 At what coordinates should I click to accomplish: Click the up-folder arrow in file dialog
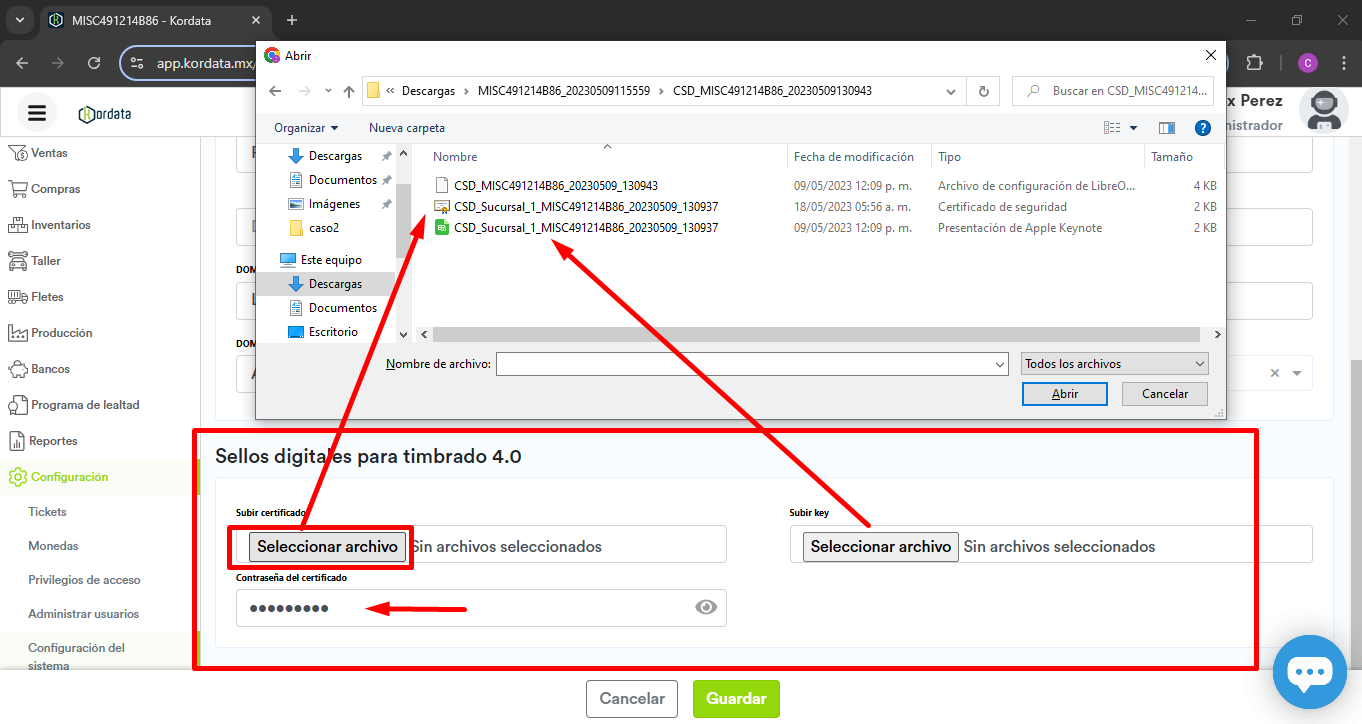coord(348,91)
